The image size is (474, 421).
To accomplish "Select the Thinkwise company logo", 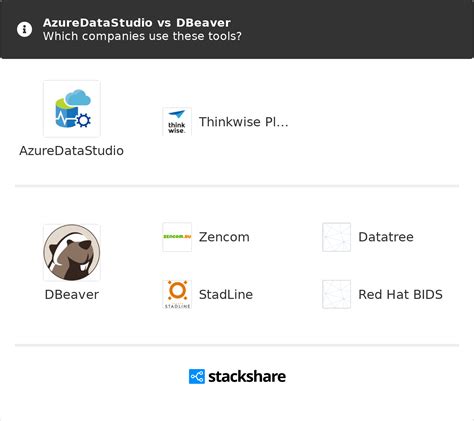I will [177, 122].
